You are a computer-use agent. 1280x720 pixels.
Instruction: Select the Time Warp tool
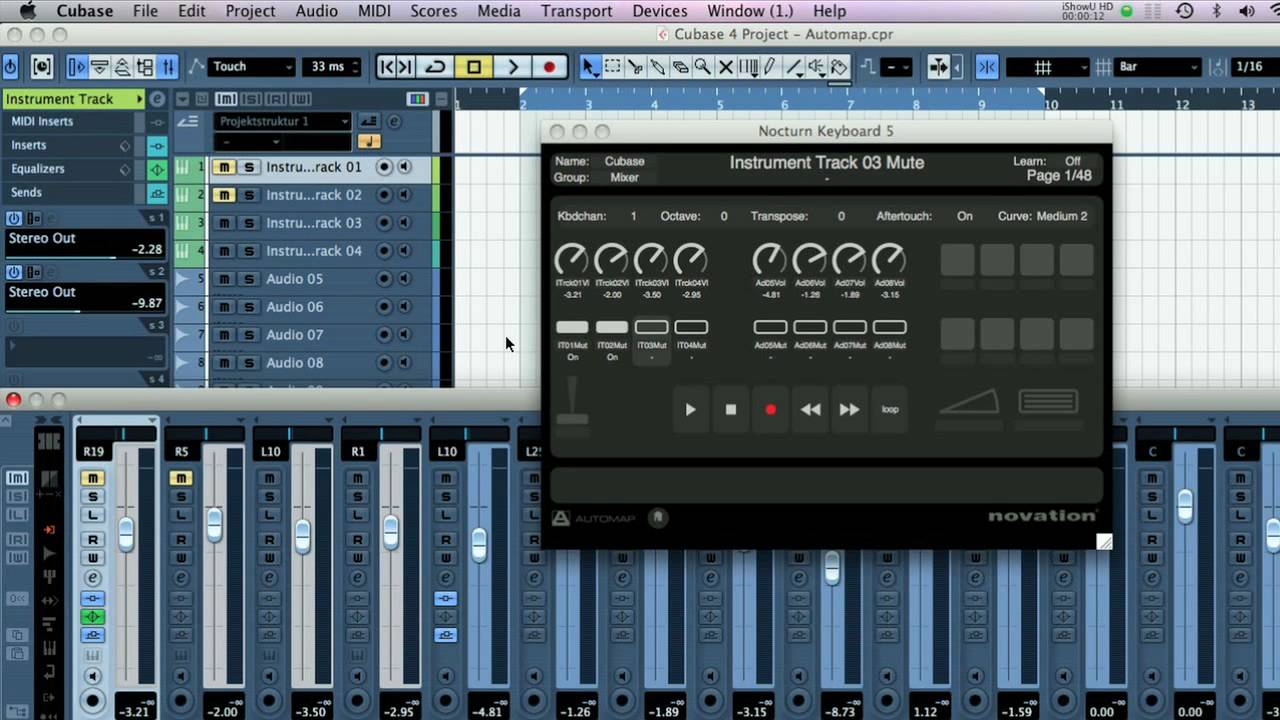[749, 67]
